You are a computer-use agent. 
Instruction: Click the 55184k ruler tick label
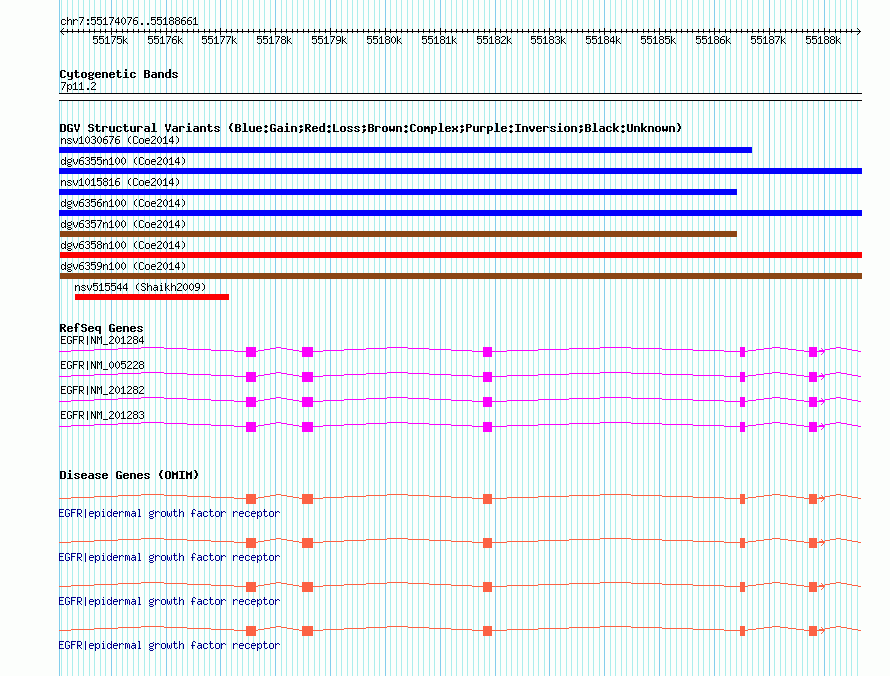(x=603, y=40)
